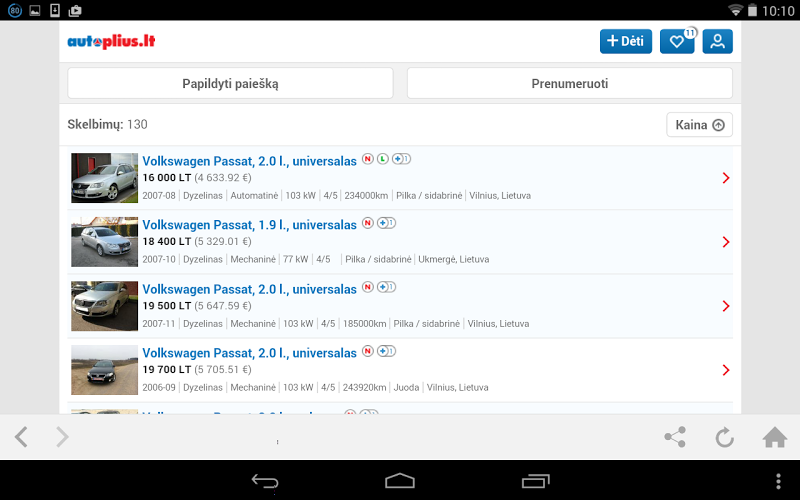
Task: Tap plus-1 badge on 16 000 LT listing
Action: coord(401,159)
